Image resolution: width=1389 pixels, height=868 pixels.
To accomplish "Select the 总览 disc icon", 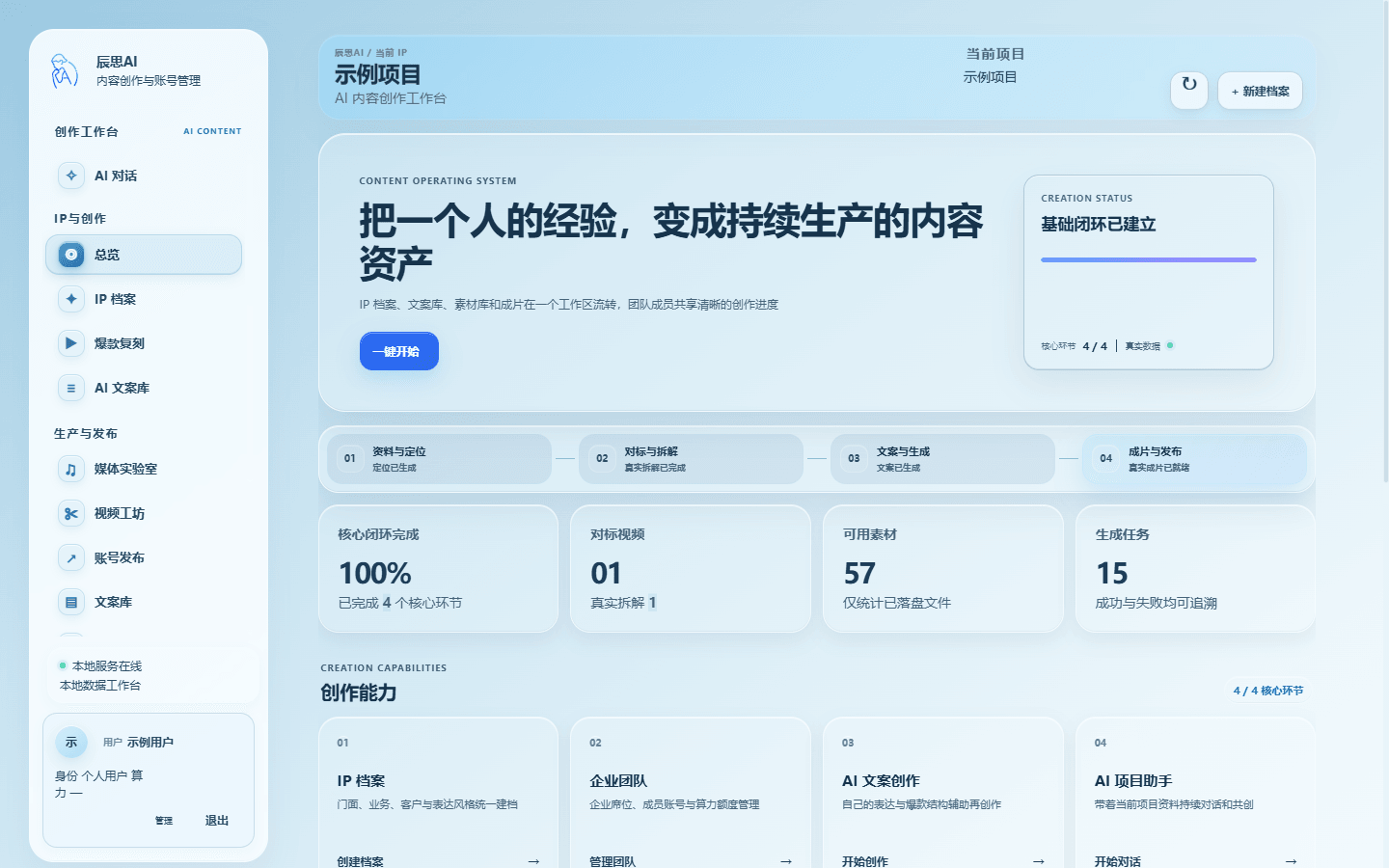I will tap(71, 255).
